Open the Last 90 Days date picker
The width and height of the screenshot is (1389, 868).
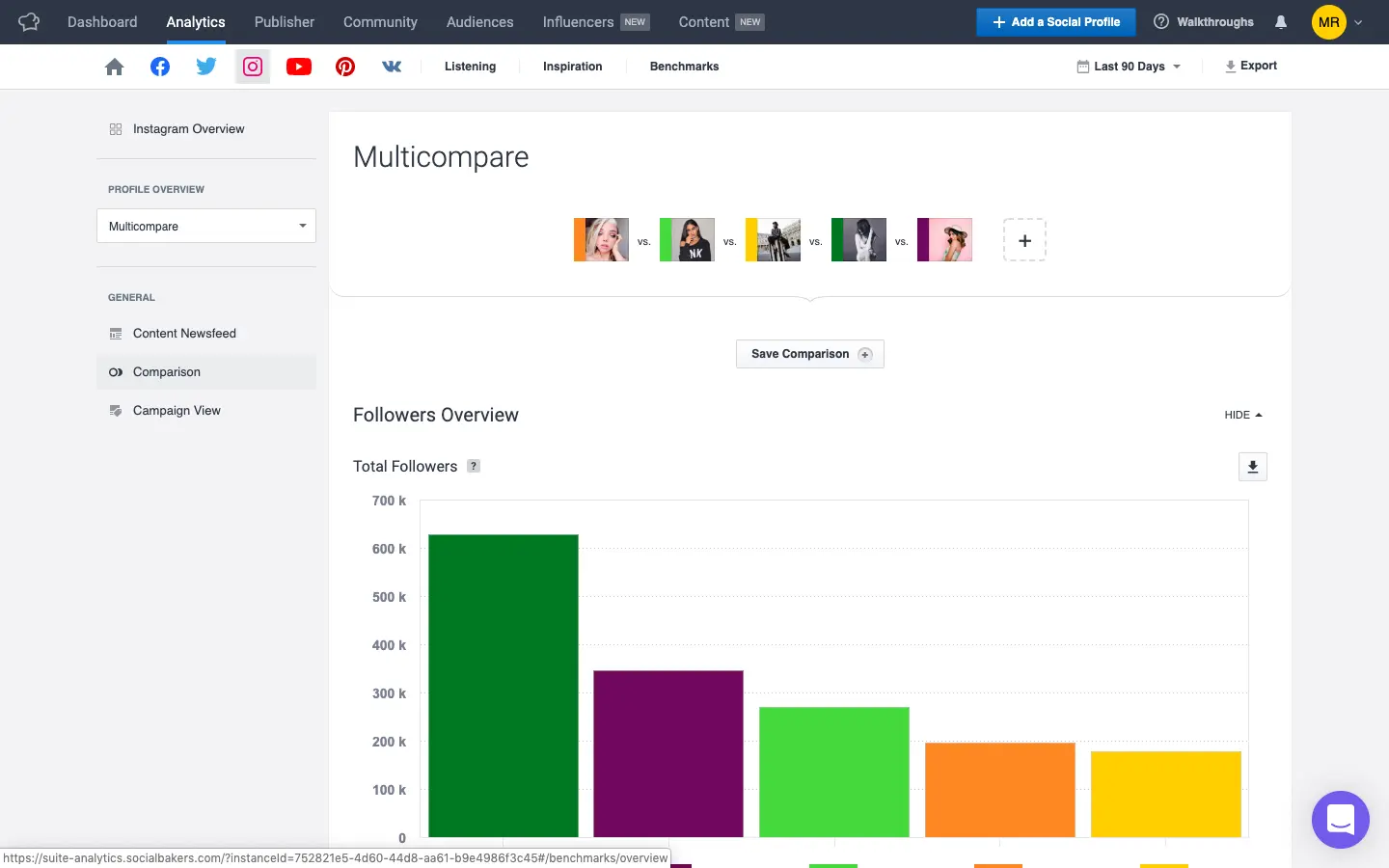point(1129,67)
